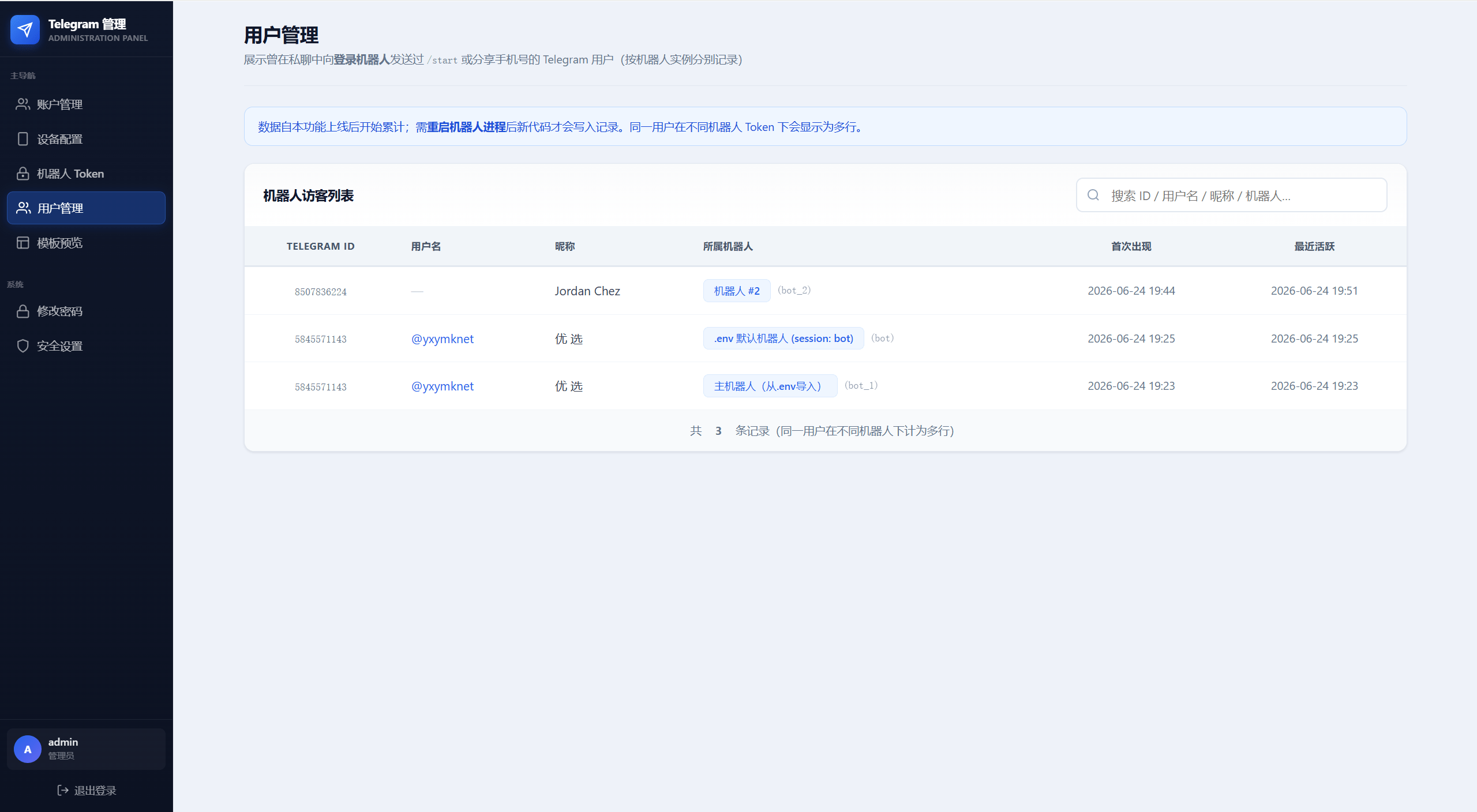The image size is (1477, 812).
Task: Open the 用户管理 menu item
Action: (x=86, y=208)
